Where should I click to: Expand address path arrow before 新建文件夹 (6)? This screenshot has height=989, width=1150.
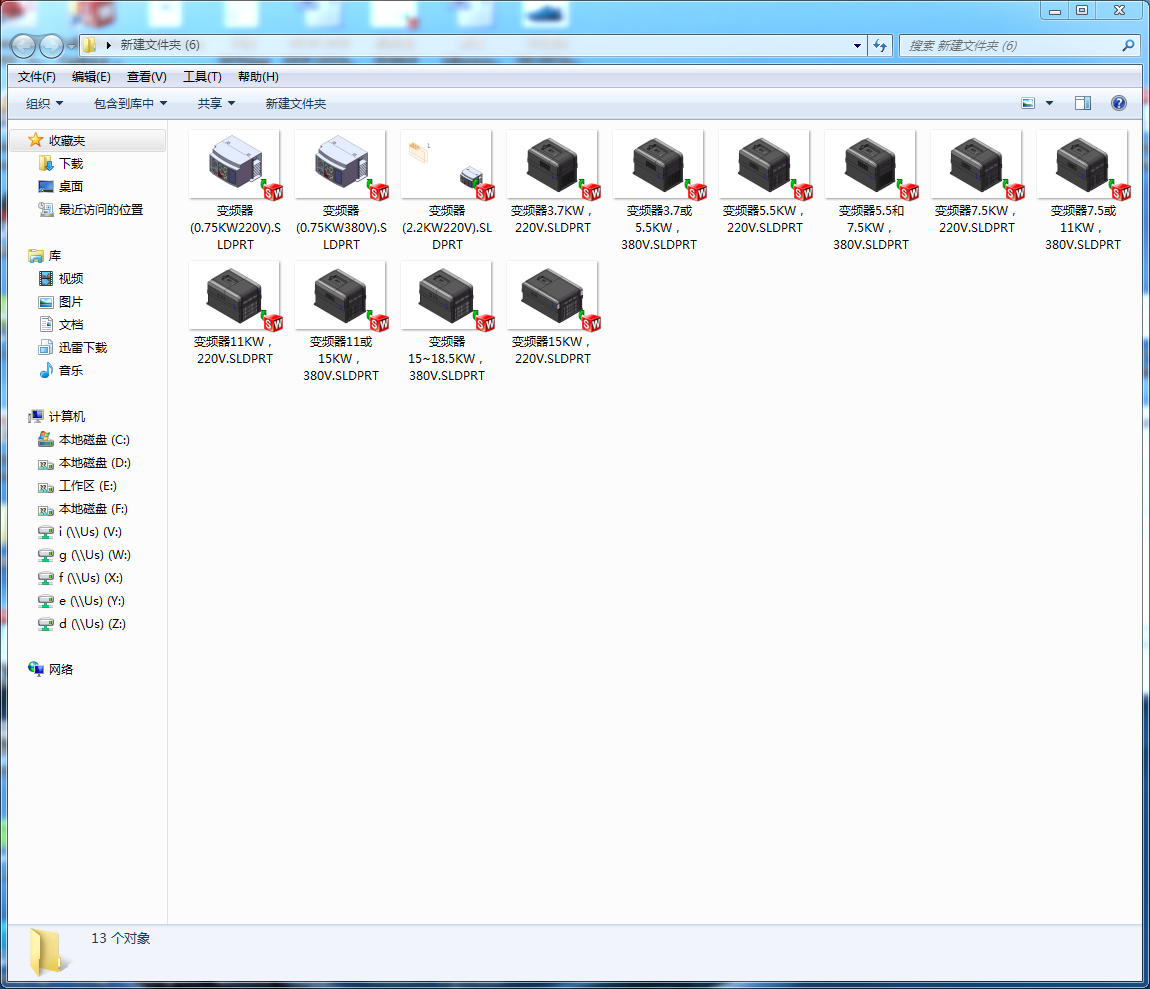(109, 45)
